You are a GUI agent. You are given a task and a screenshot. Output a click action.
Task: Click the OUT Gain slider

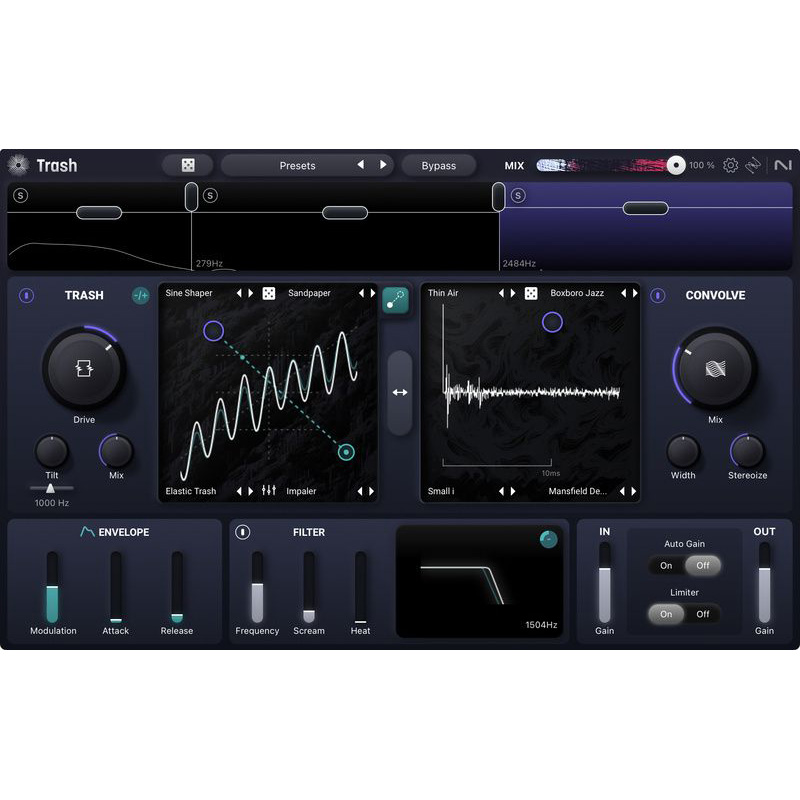pos(764,582)
